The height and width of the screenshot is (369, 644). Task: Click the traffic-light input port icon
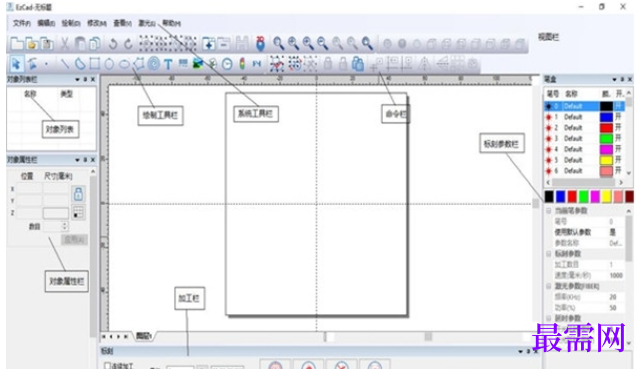[x=242, y=64]
